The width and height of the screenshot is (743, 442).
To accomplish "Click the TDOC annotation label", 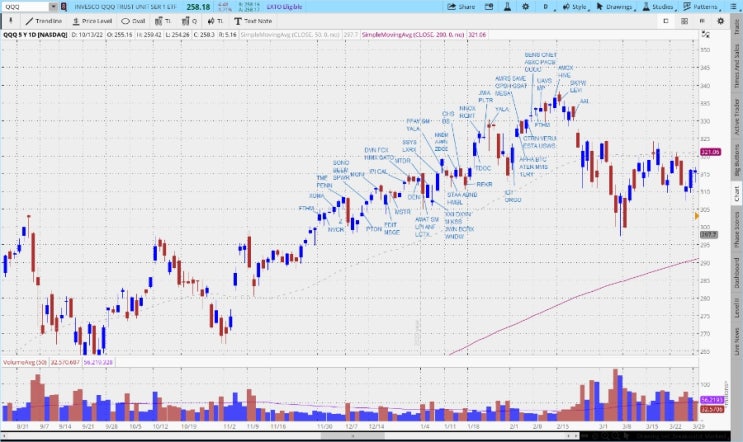I will tap(483, 168).
